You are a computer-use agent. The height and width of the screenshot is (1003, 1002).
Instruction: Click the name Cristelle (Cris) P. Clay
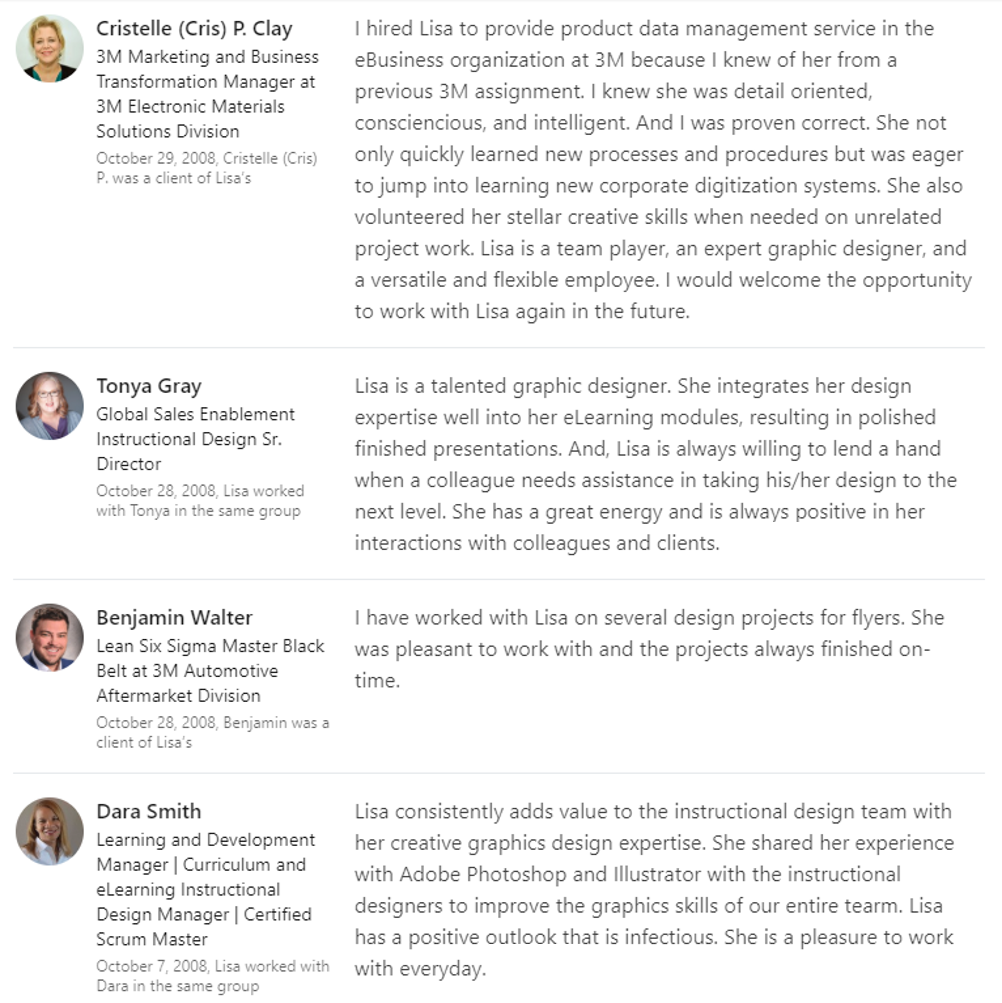click(194, 28)
